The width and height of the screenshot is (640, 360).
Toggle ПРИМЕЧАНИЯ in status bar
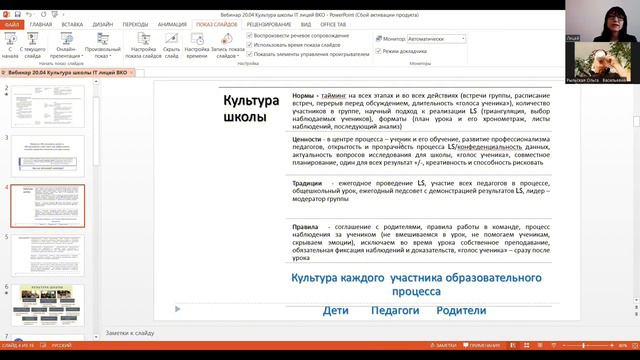coord(482,345)
